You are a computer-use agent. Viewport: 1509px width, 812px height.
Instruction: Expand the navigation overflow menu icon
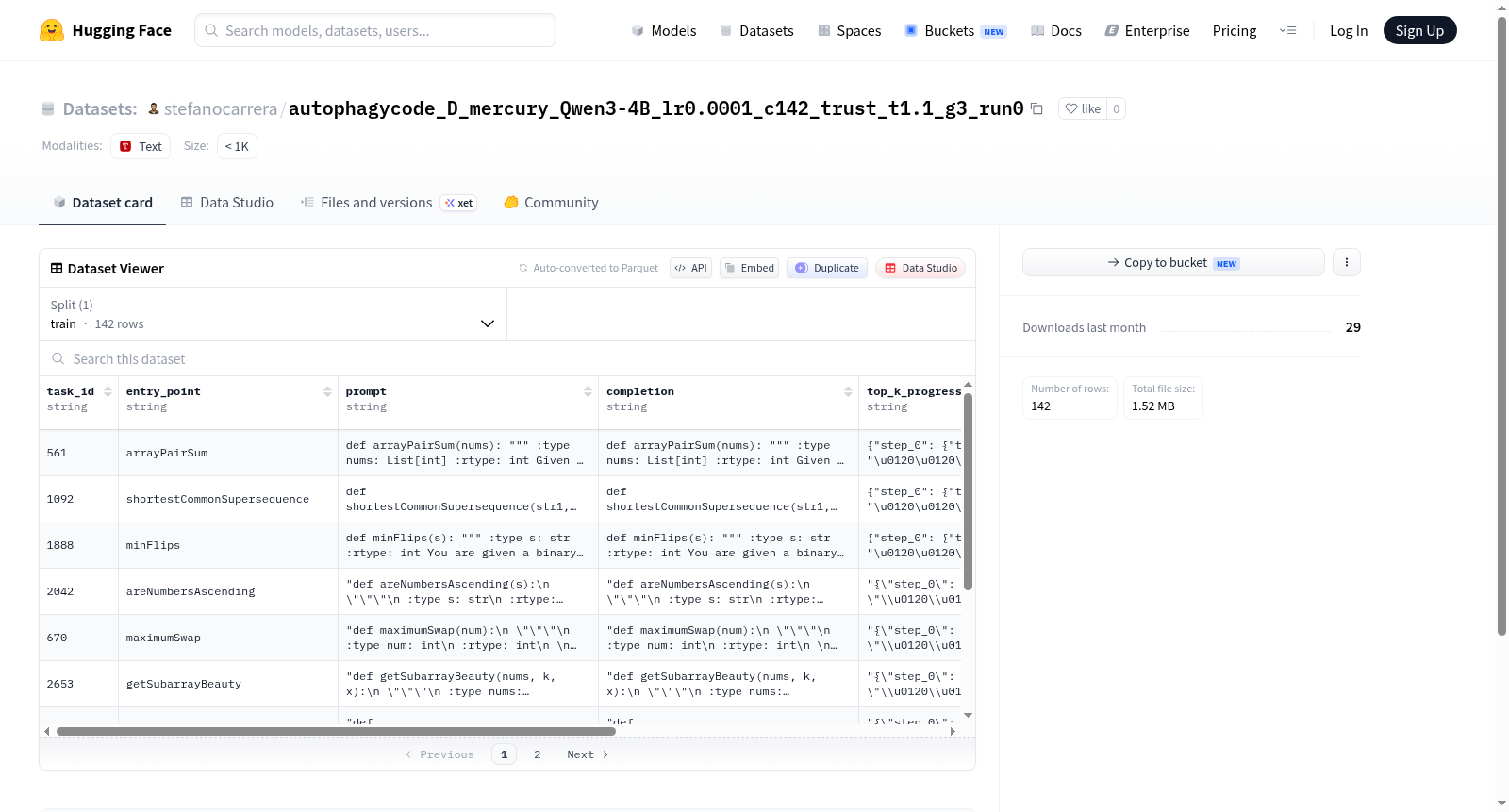click(x=1287, y=30)
